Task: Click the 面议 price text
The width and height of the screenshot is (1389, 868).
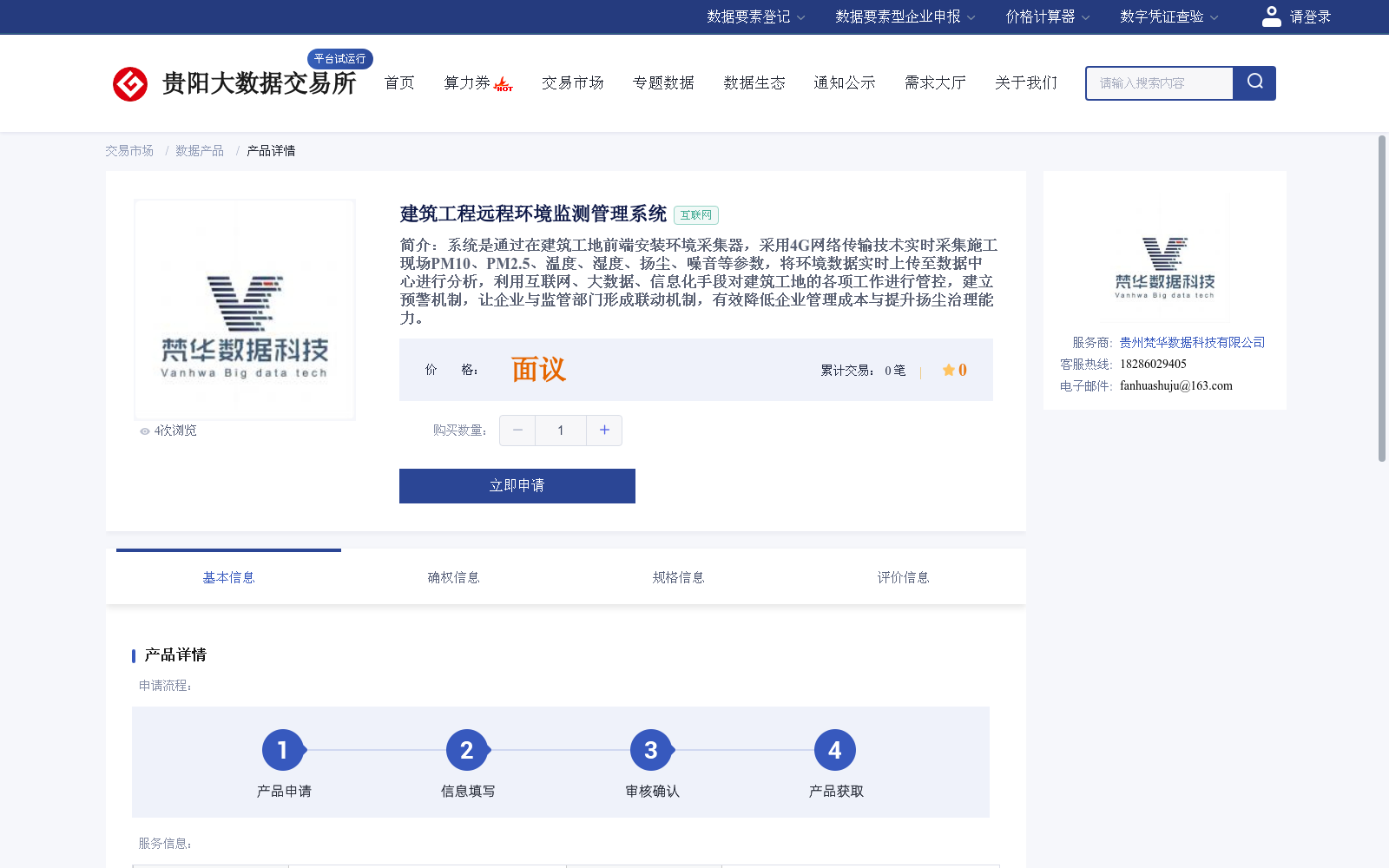Action: [538, 370]
